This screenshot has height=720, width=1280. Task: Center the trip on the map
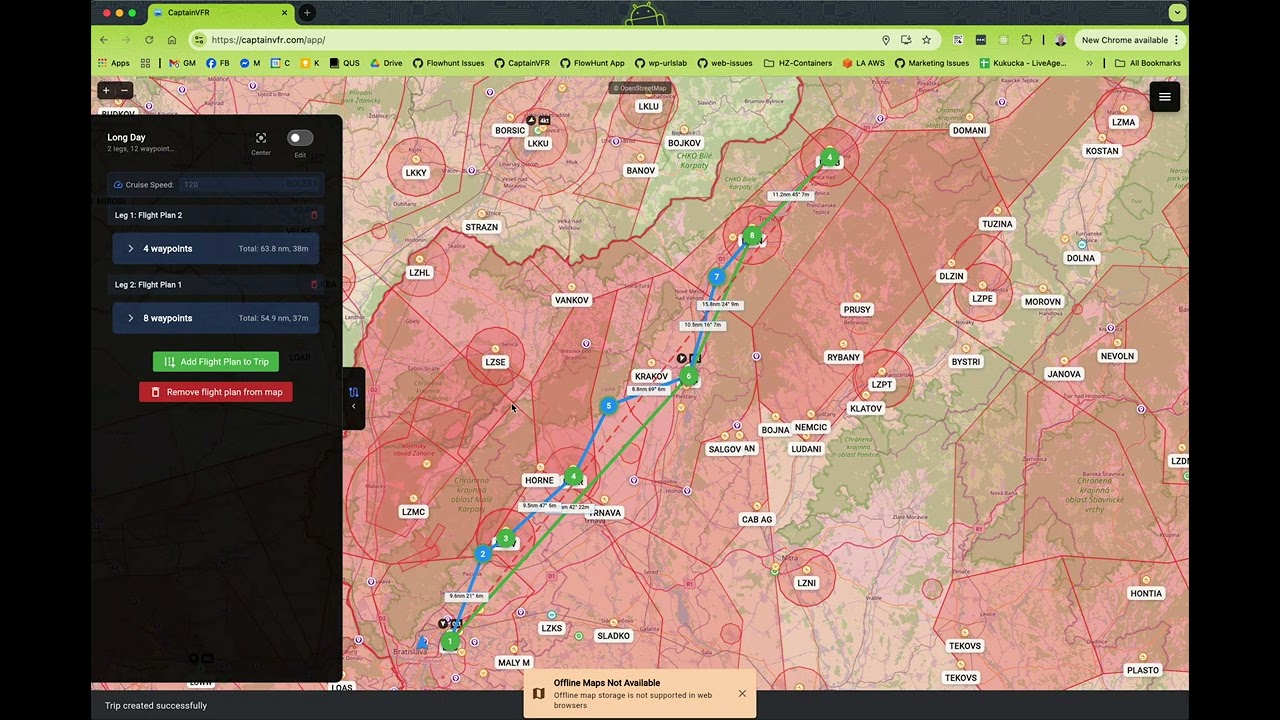(x=261, y=142)
